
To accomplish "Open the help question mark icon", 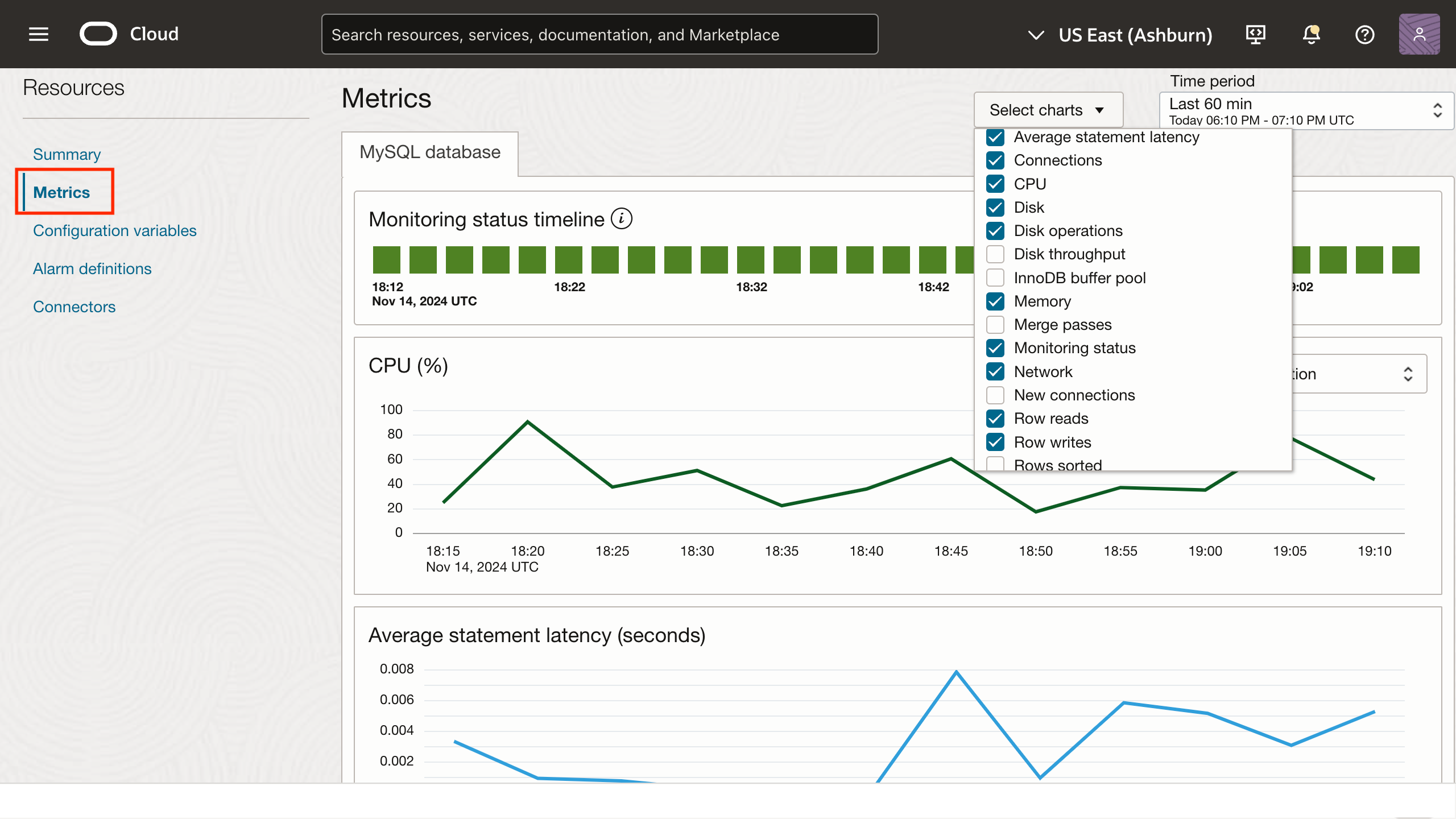I will pyautogui.click(x=1364, y=35).
